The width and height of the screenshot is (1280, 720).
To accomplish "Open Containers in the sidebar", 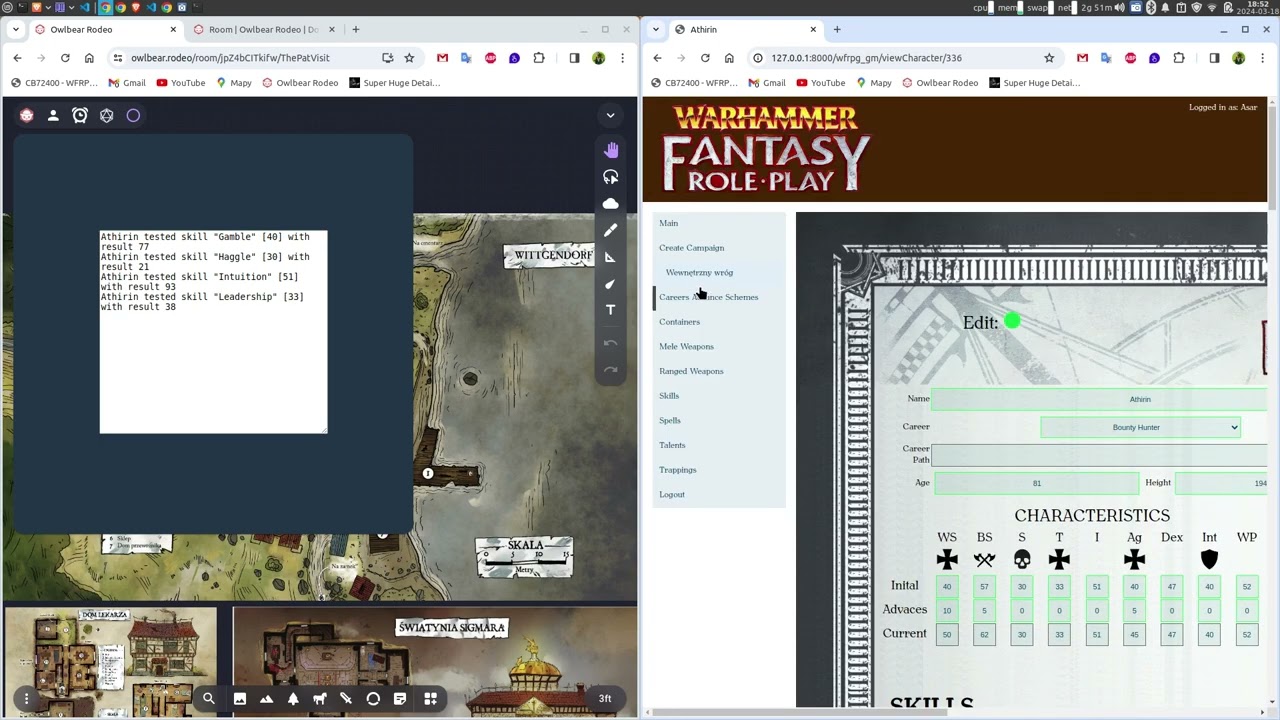I will [x=679, y=322].
